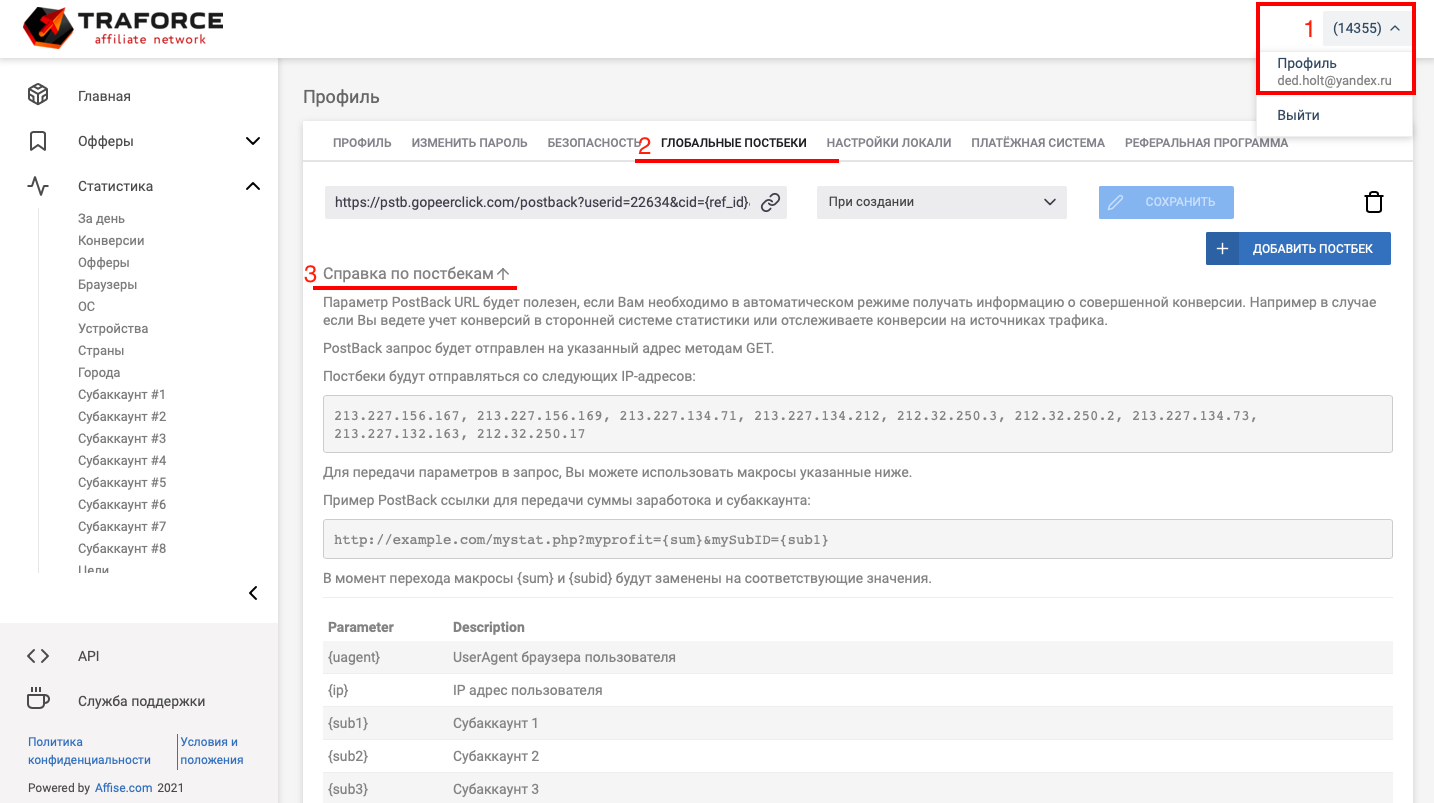Follow the Affise.com link

click(124, 788)
